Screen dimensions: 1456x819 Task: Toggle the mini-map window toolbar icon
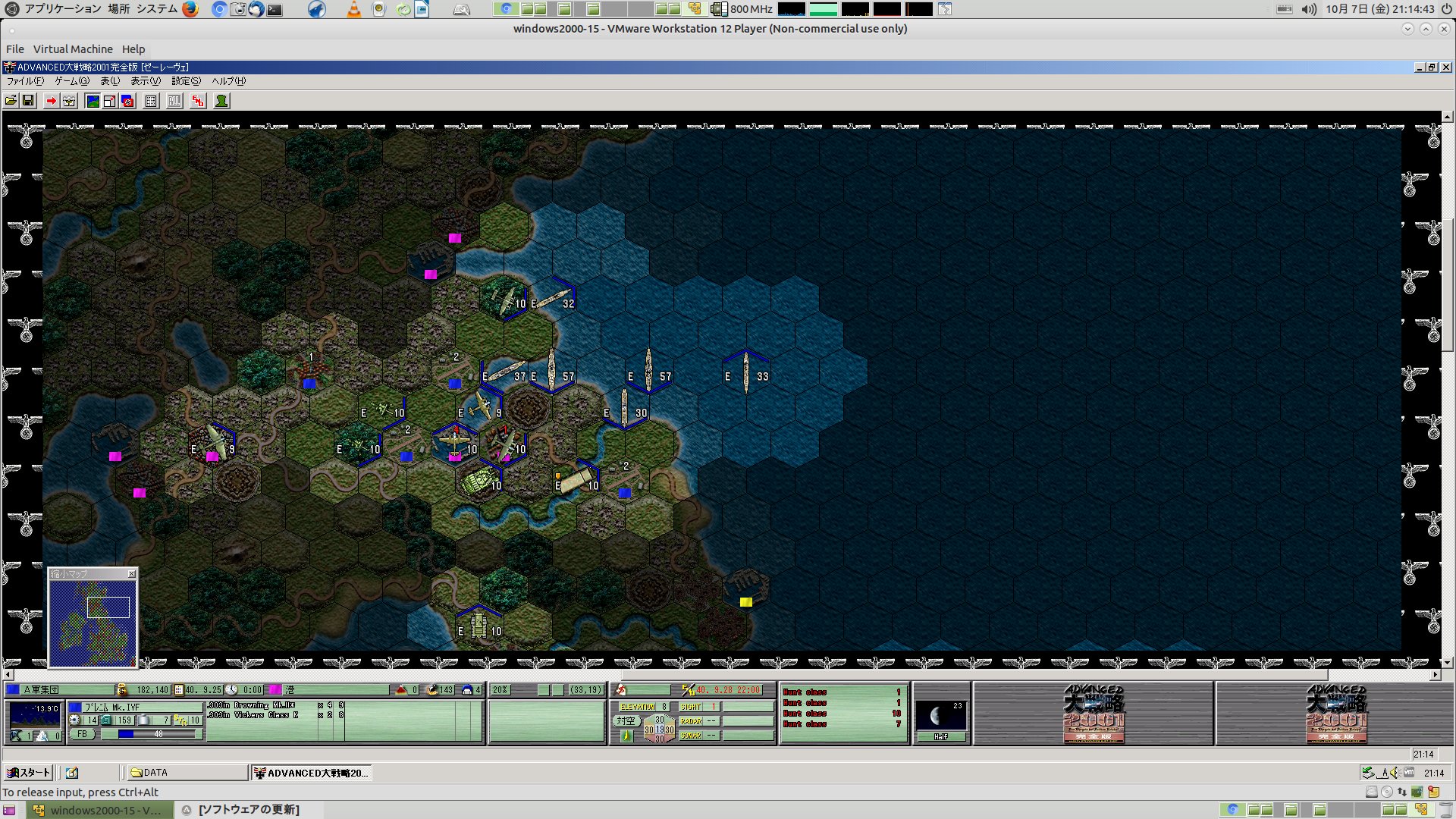click(110, 101)
